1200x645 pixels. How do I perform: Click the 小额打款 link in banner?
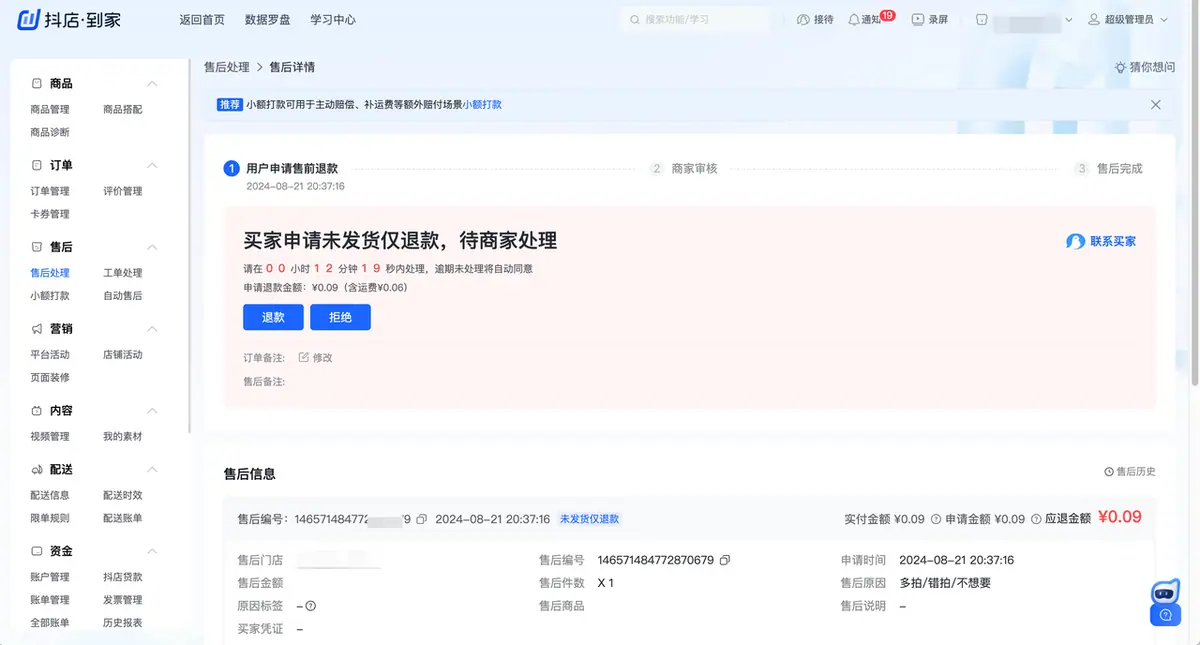pos(482,104)
